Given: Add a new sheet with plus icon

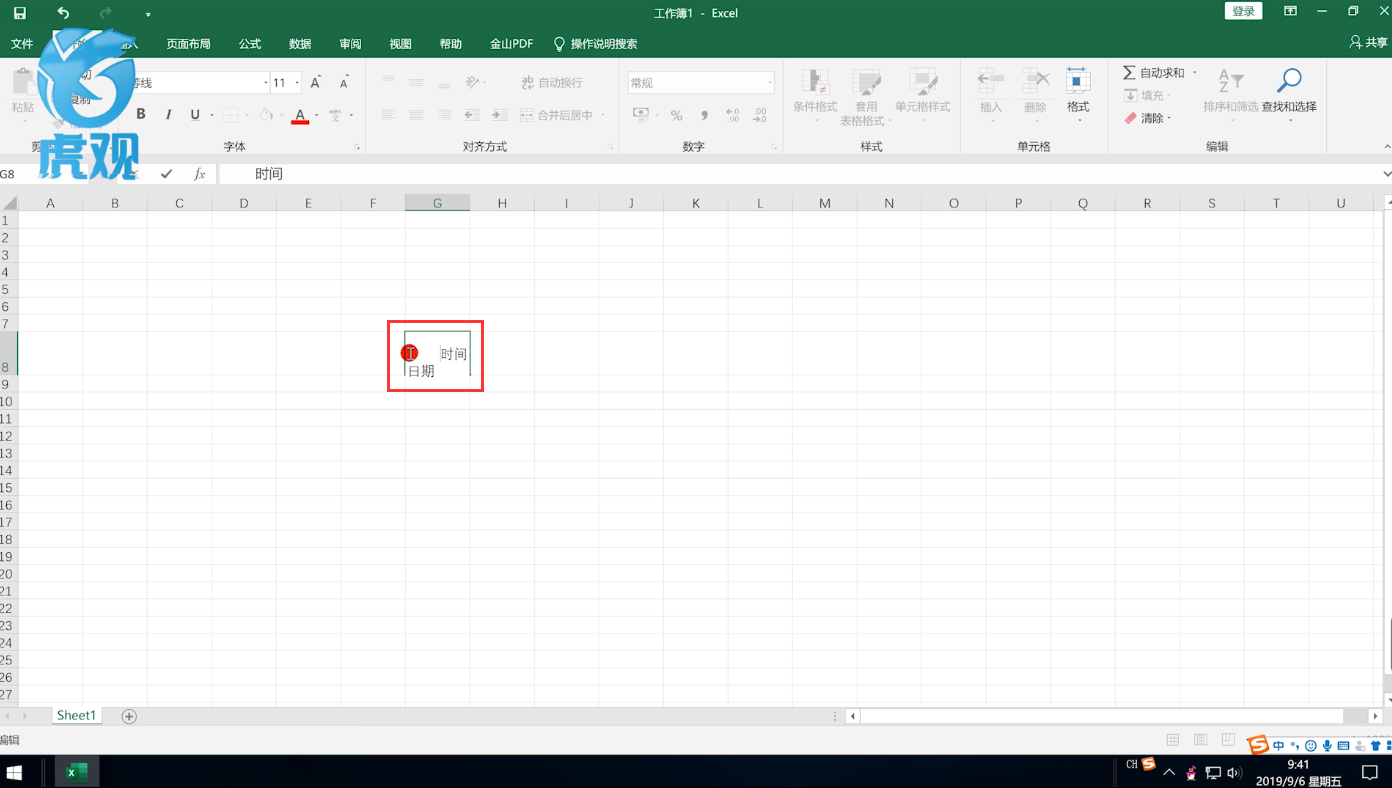Looking at the screenshot, I should [129, 716].
